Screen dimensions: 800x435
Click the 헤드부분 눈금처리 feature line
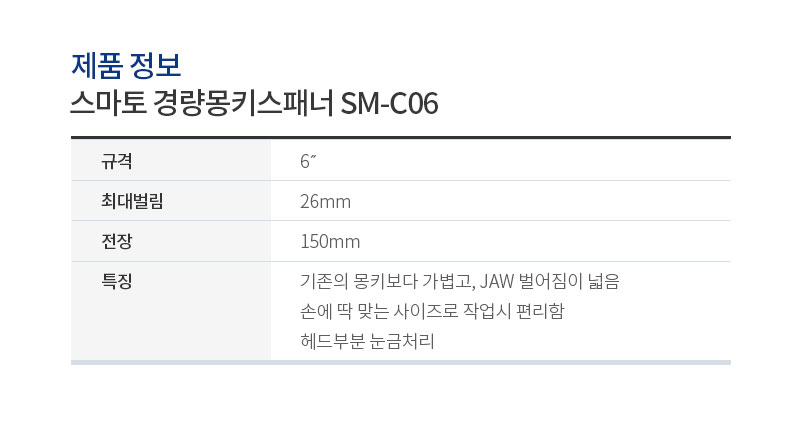pyautogui.click(x=367, y=341)
